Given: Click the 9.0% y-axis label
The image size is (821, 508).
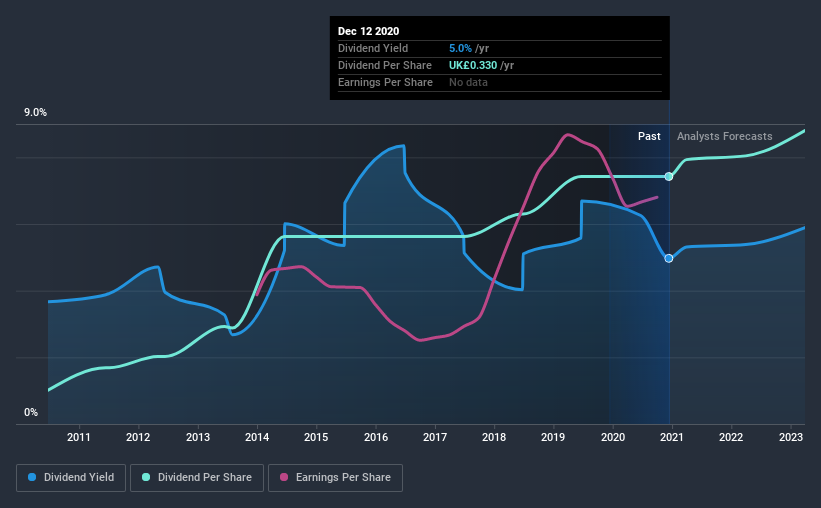Looking at the screenshot, I should tap(36, 113).
